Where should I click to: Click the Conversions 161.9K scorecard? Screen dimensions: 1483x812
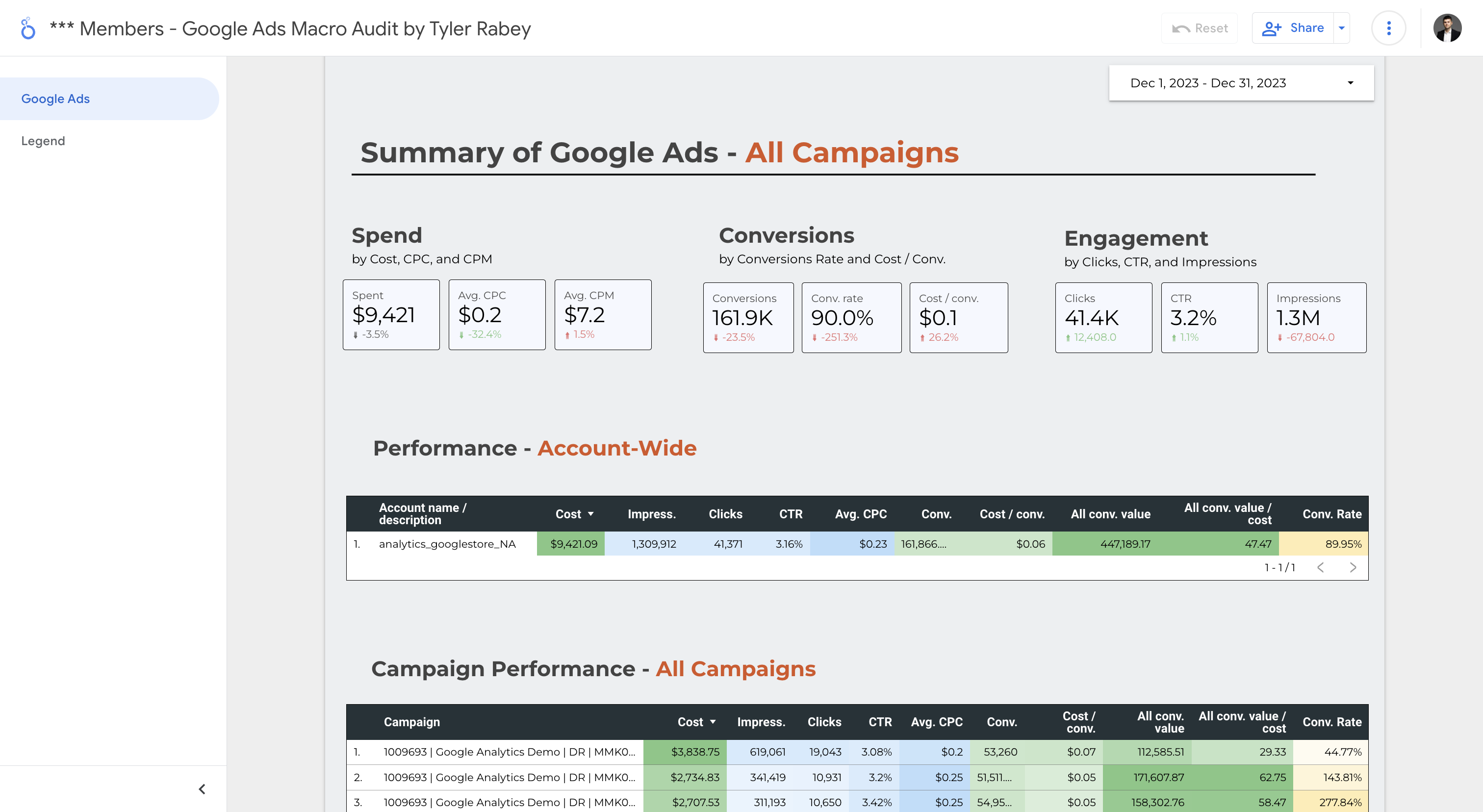coord(748,318)
